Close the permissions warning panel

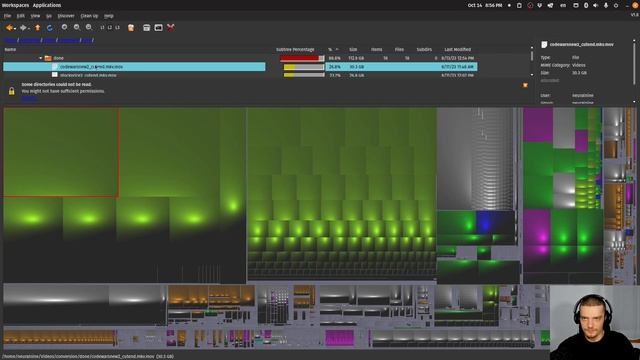tap(525, 85)
